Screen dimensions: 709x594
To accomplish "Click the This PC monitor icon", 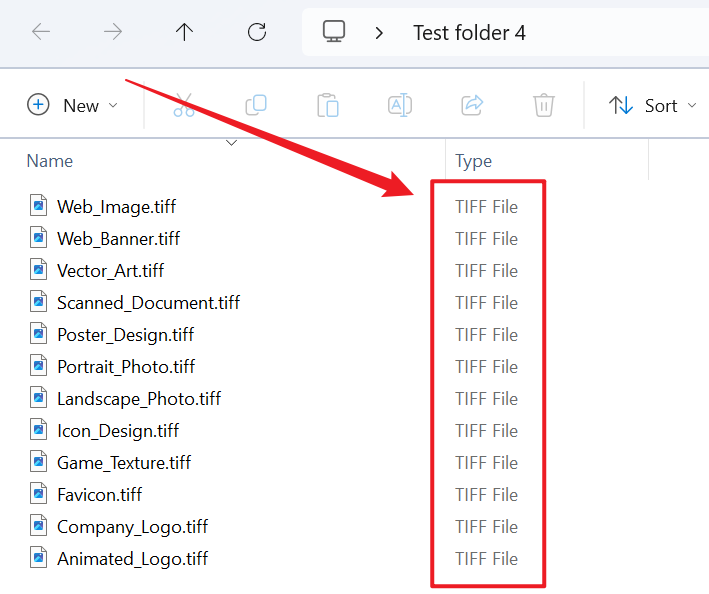I will [x=334, y=31].
